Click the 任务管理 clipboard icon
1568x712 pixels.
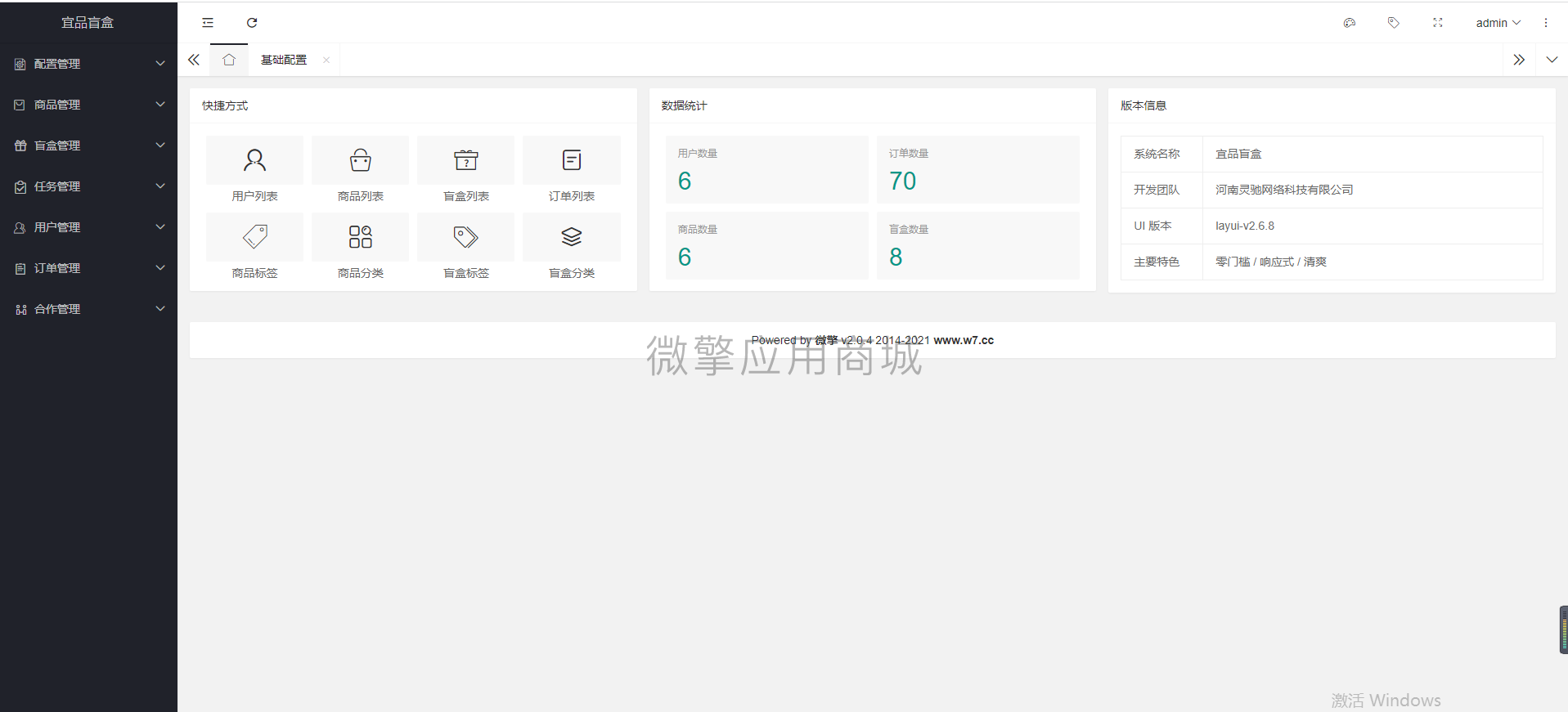(20, 186)
